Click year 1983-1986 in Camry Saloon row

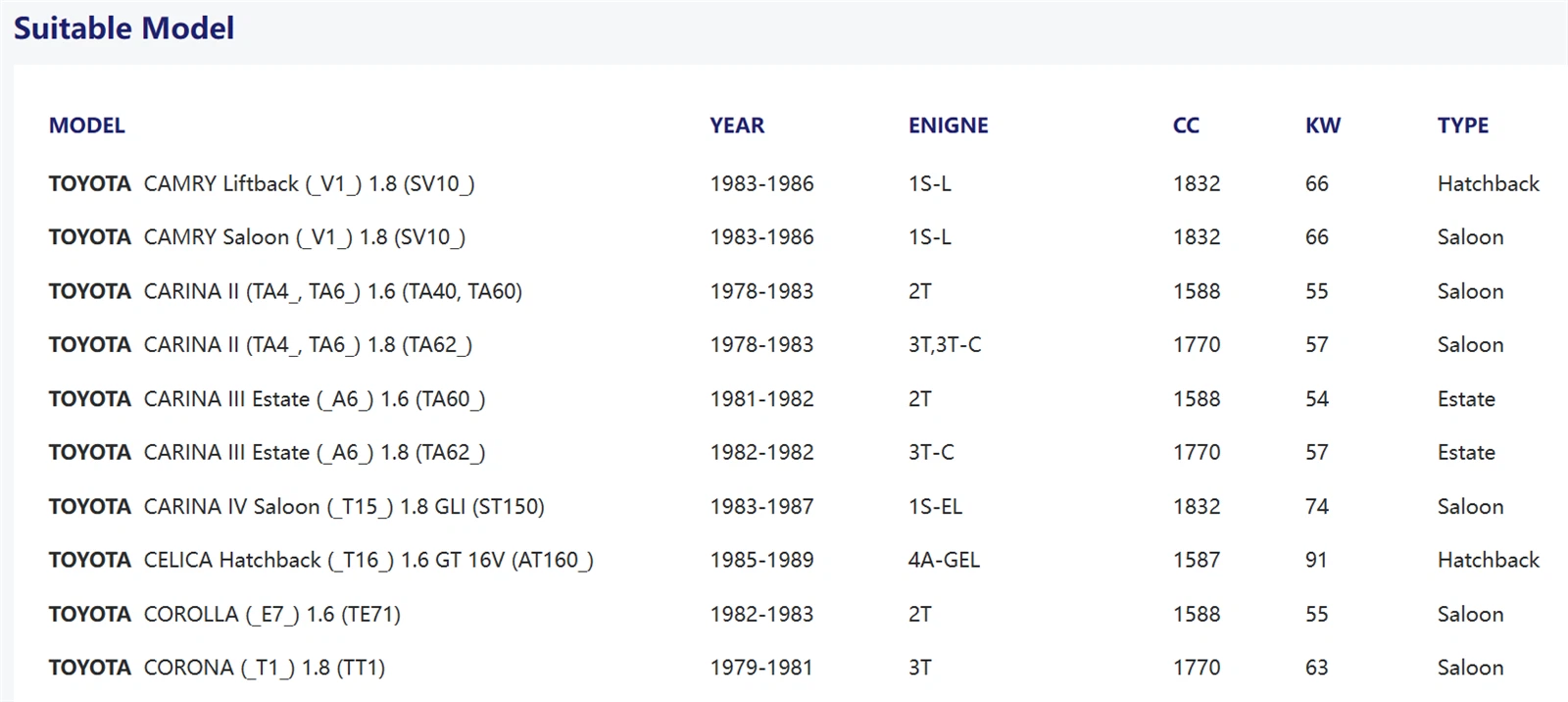(761, 237)
